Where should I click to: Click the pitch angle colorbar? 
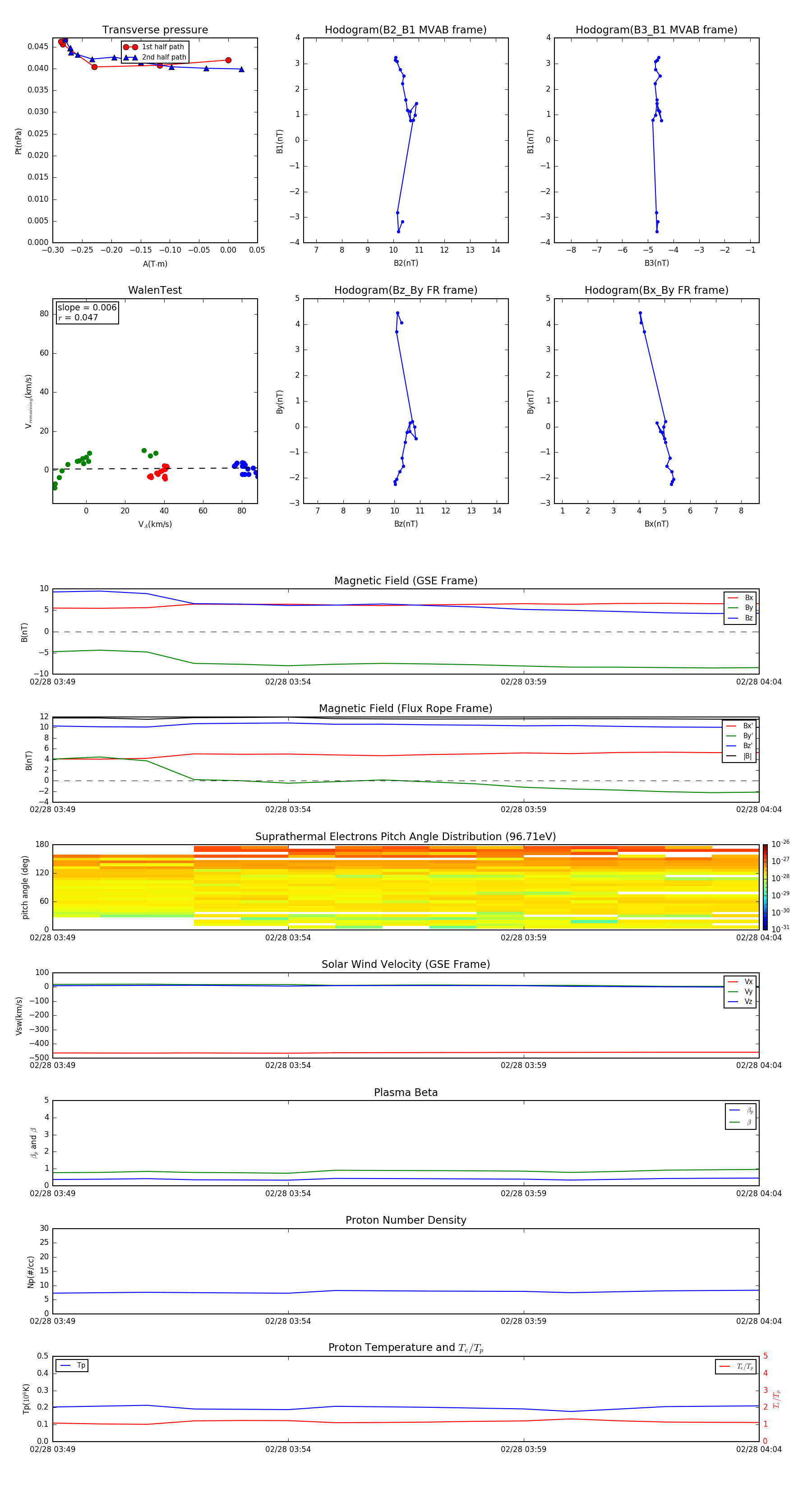[765, 887]
